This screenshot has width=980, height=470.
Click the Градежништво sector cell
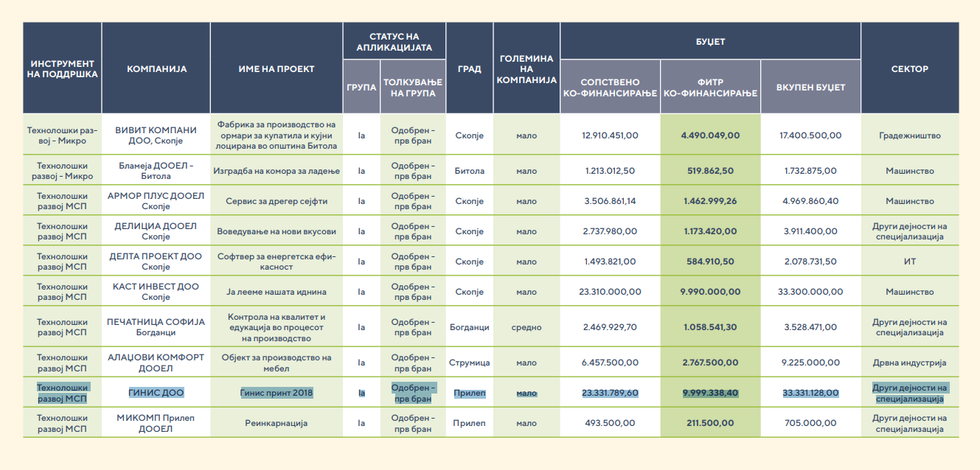pos(909,135)
